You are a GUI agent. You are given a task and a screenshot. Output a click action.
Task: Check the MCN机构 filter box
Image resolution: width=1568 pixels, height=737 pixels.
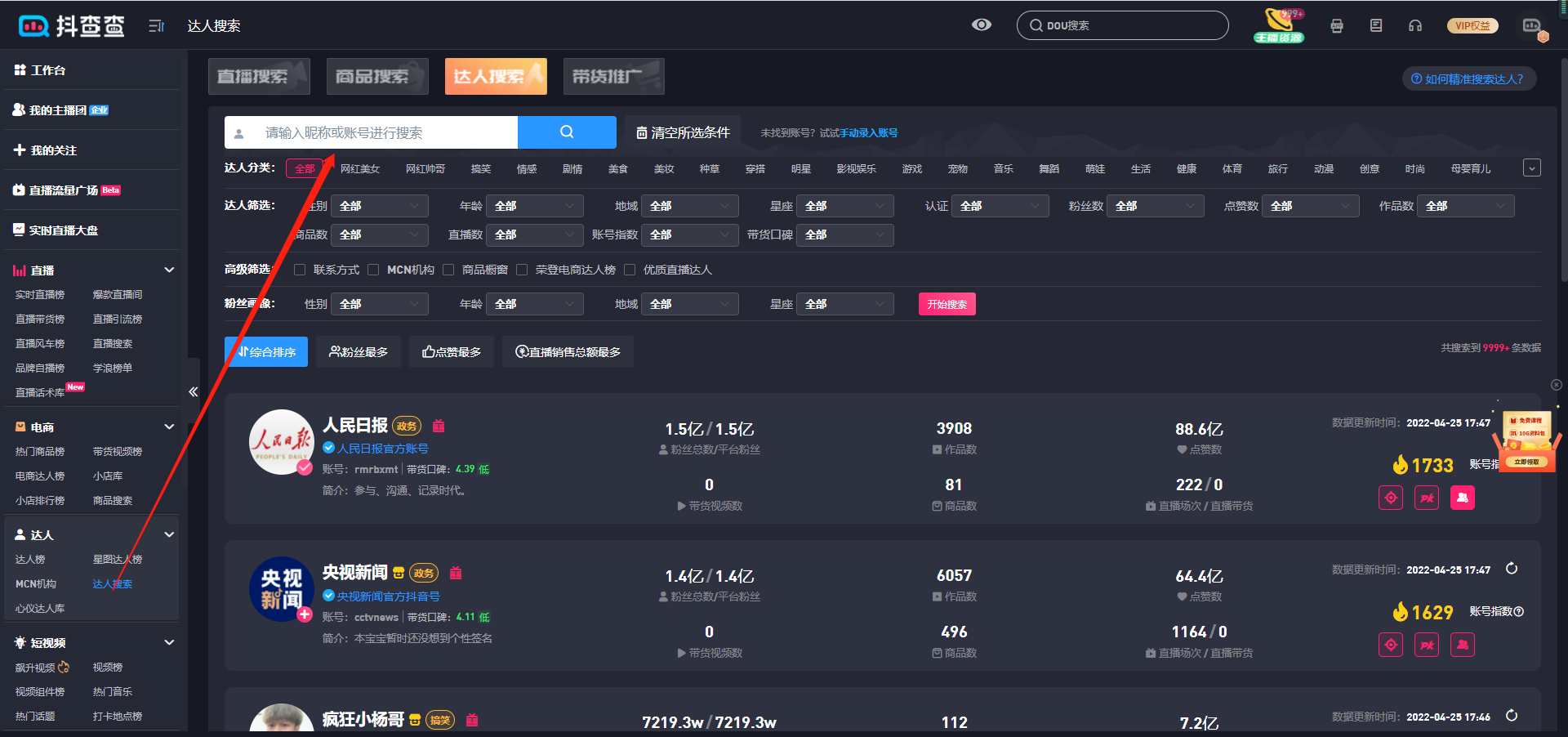[373, 270]
